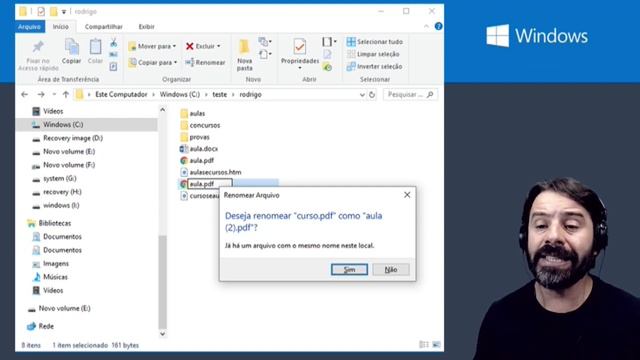Viewport: 640px width, 360px height.
Task: Select Imagens library
Action: (x=56, y=264)
